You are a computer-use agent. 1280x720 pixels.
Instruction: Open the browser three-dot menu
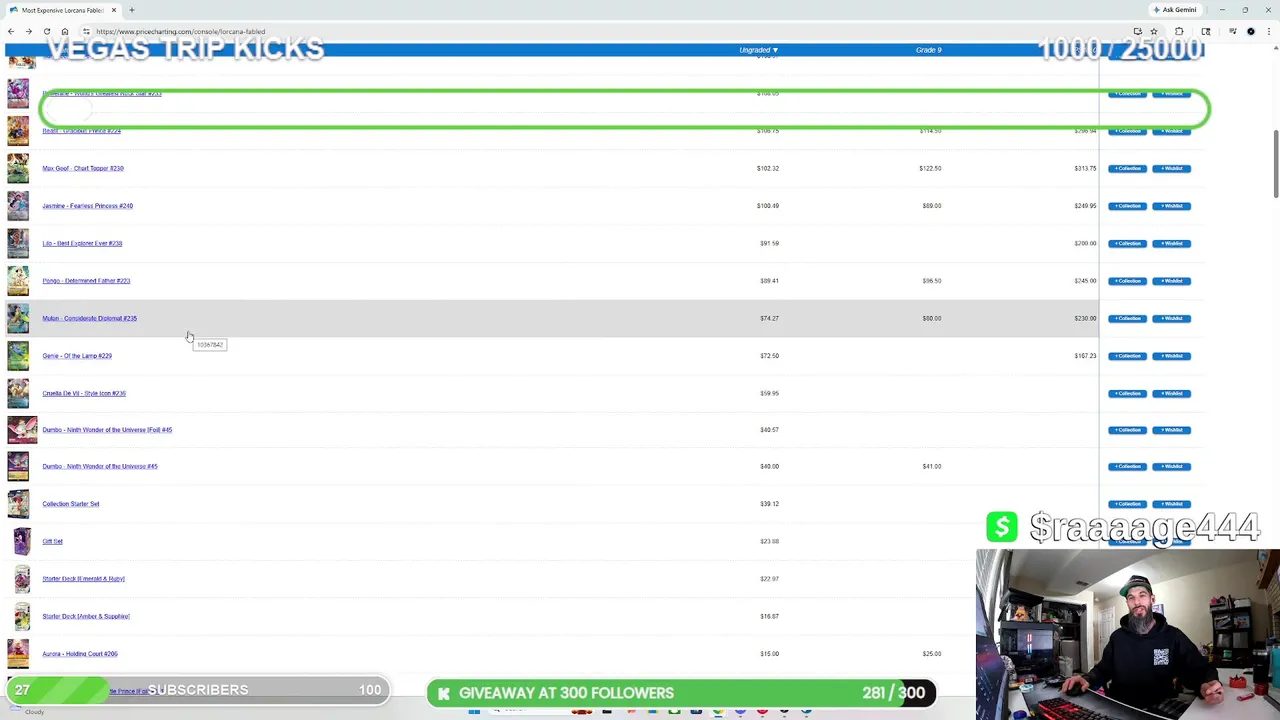click(1270, 31)
